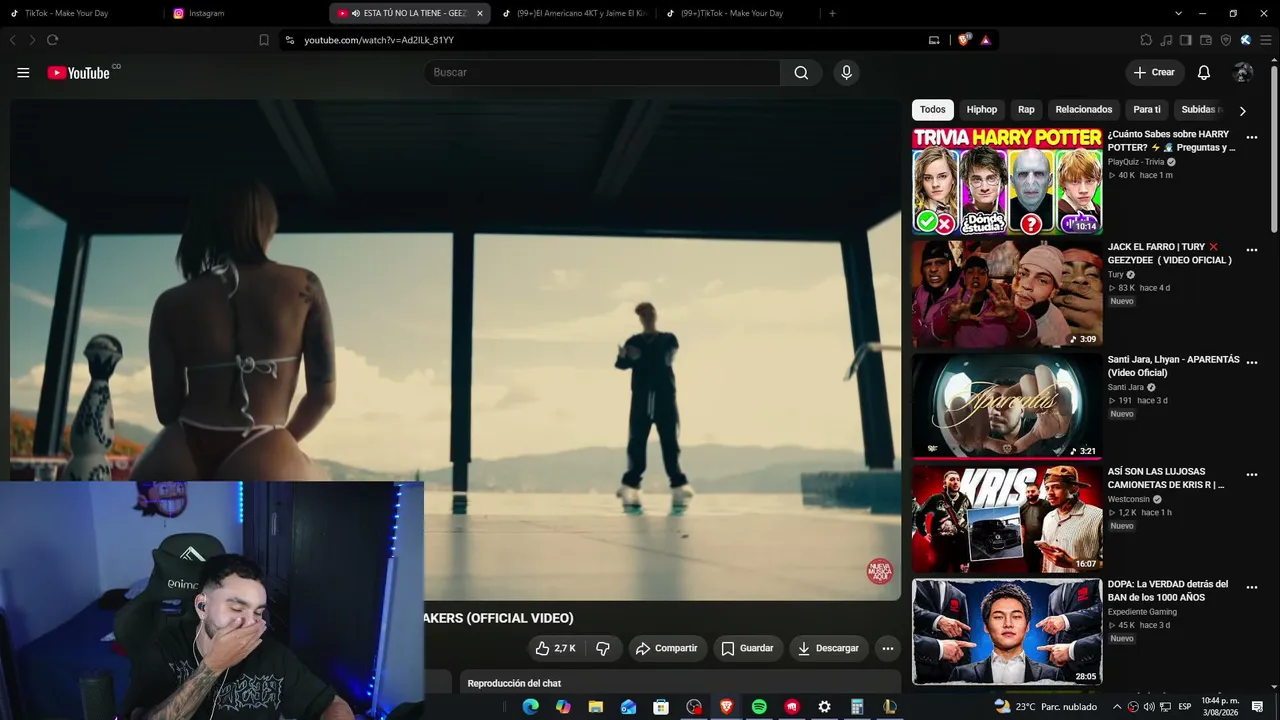This screenshot has width=1280, height=720.
Task: Click the Descargar download button
Action: click(x=829, y=648)
